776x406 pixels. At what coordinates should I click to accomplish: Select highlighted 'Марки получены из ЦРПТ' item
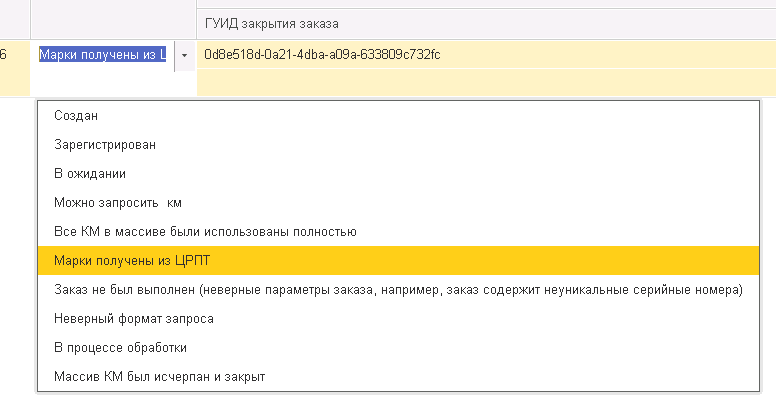click(x=133, y=261)
